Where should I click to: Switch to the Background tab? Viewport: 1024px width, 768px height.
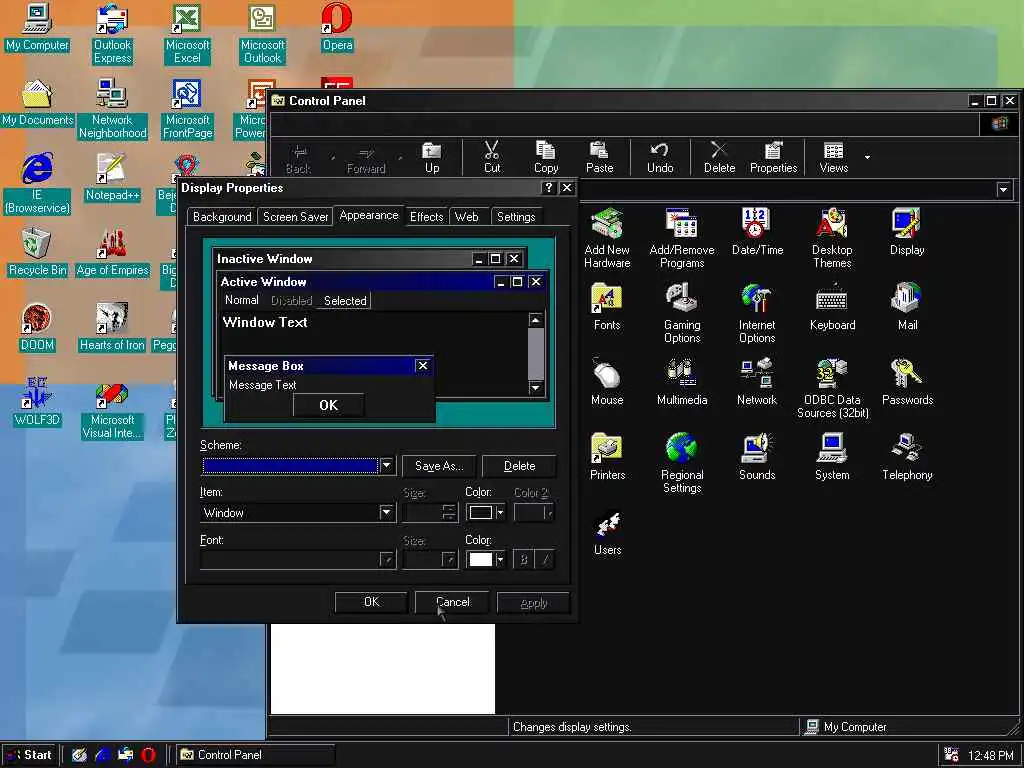(222, 217)
